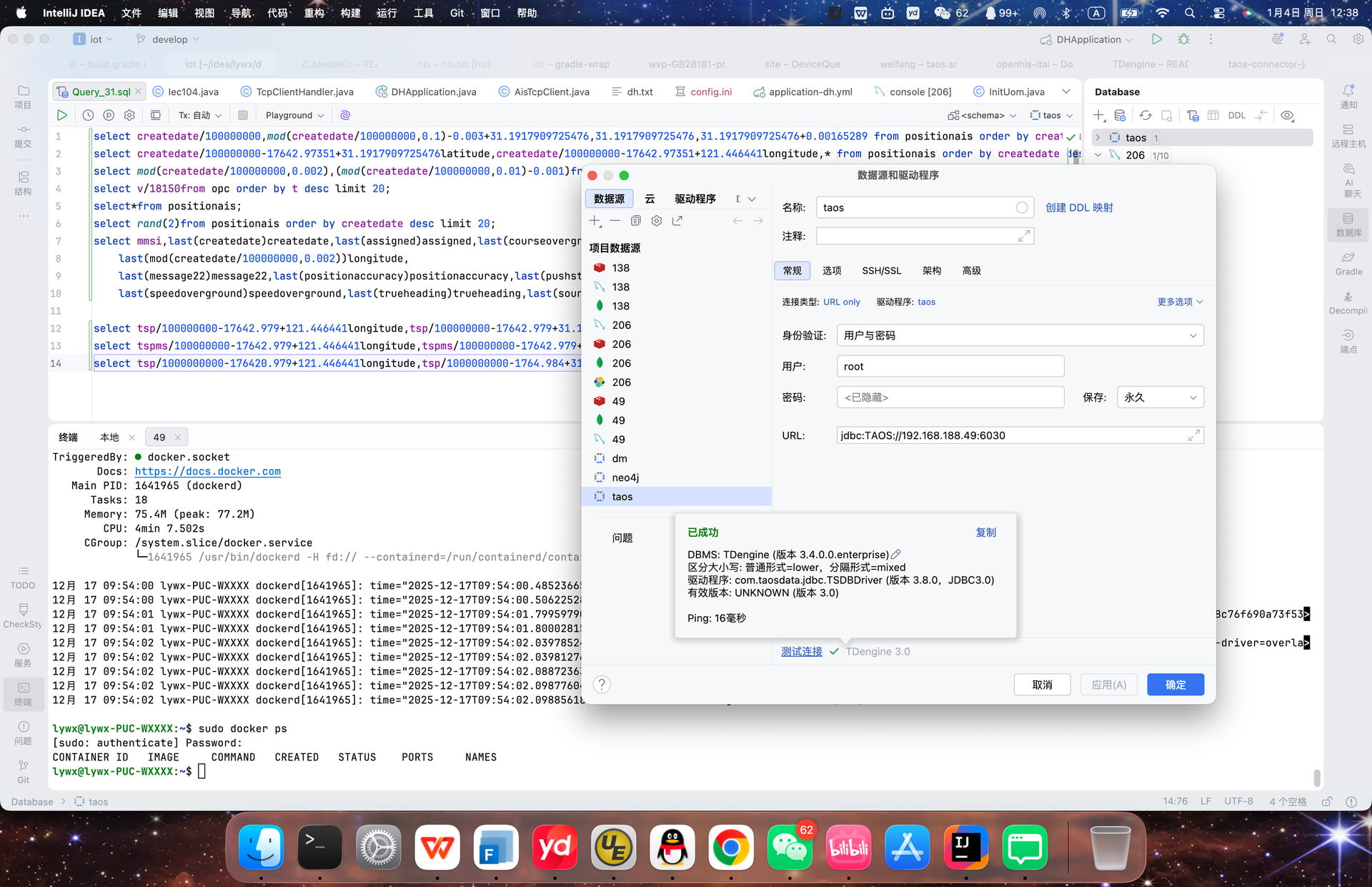1372x887 pixels.
Task: Open data source properties icon in Database panel
Action: click(1120, 115)
